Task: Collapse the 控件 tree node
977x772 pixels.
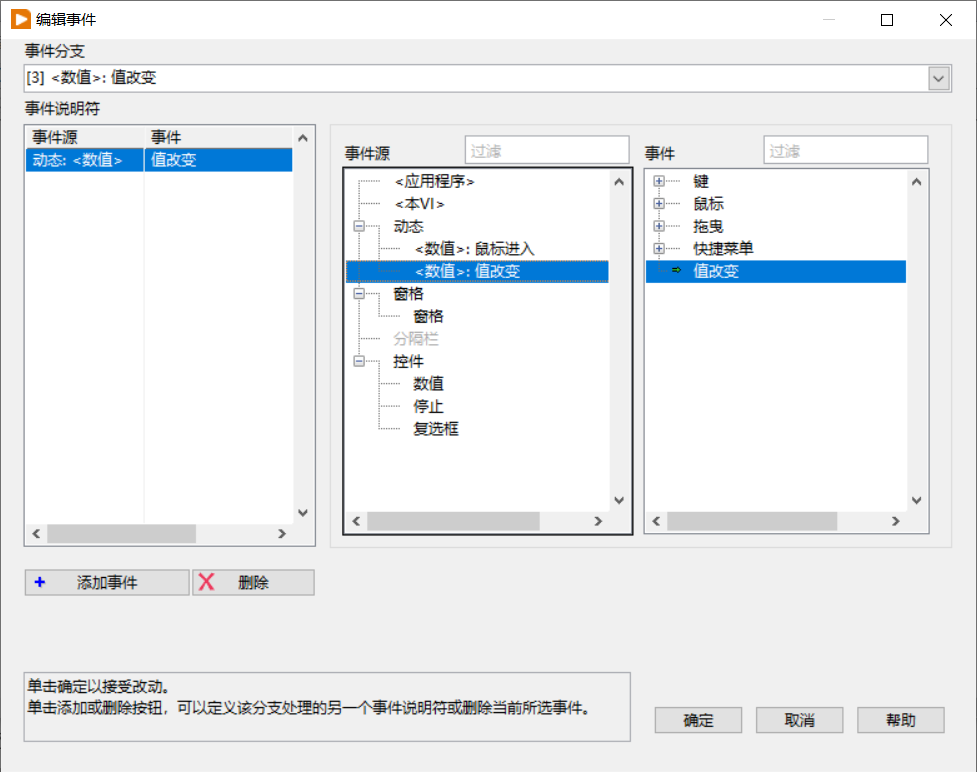Action: [x=358, y=361]
